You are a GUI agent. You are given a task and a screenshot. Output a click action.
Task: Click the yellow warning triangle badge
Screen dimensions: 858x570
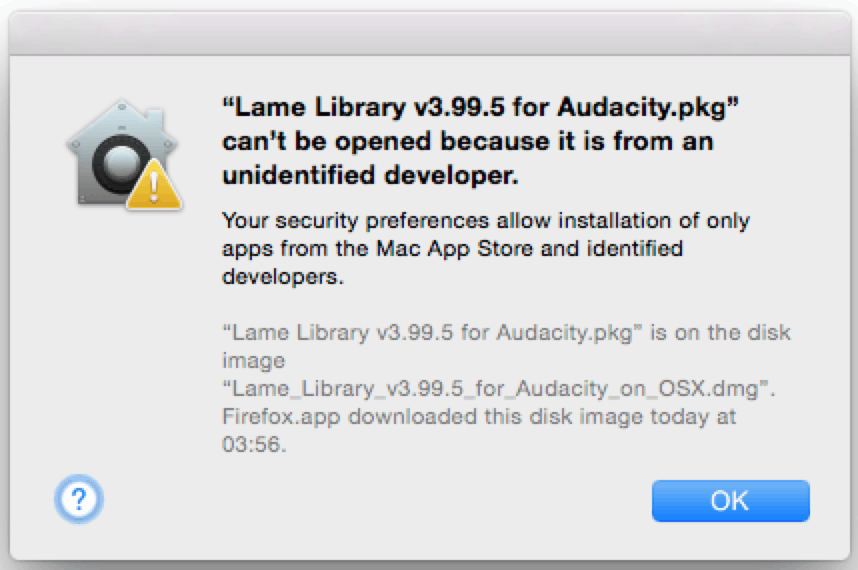coord(154,186)
